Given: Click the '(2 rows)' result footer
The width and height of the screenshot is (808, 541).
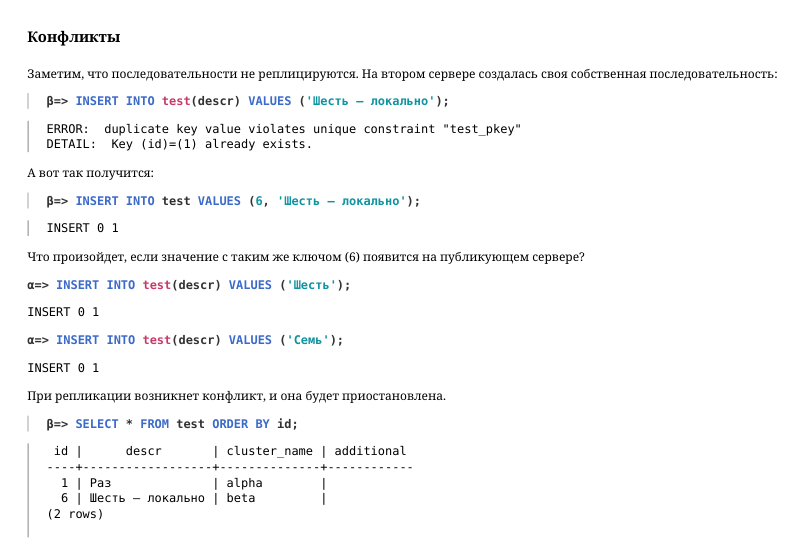Looking at the screenshot, I should (75, 514).
